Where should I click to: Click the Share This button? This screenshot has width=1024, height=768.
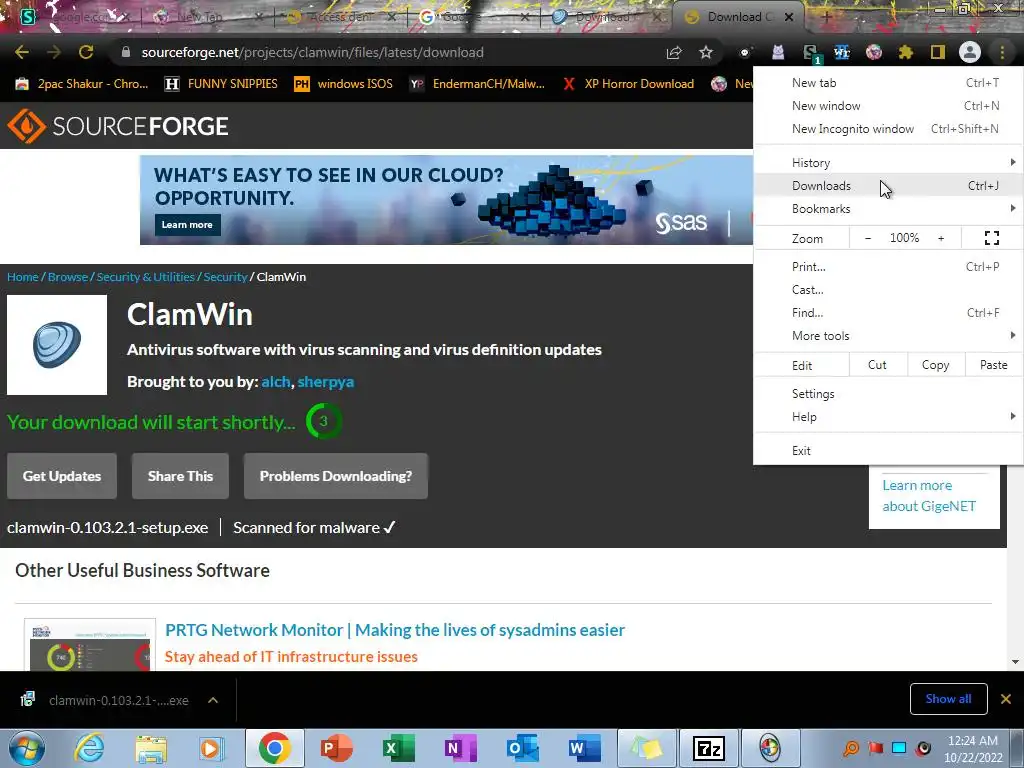pos(180,476)
